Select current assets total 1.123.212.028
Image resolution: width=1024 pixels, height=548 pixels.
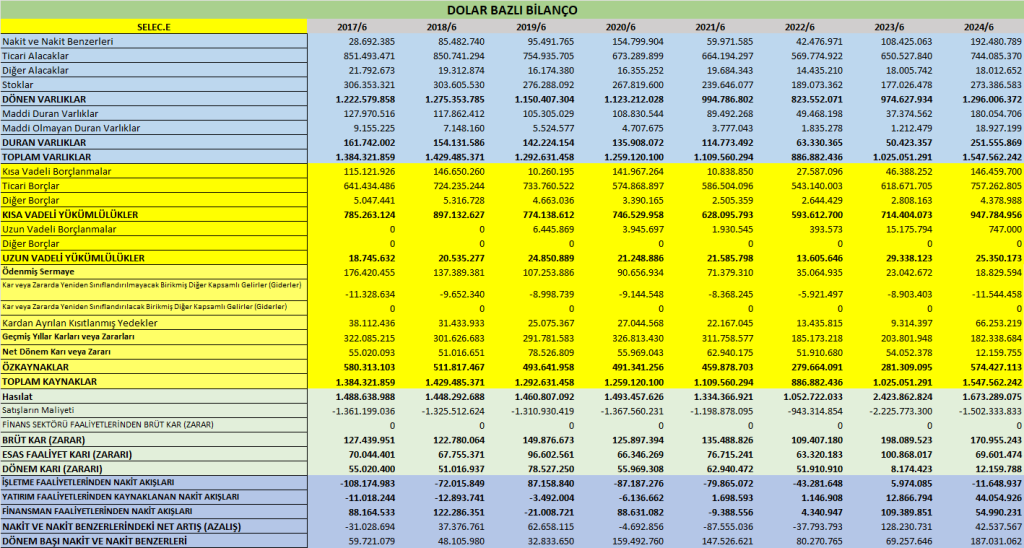point(631,99)
